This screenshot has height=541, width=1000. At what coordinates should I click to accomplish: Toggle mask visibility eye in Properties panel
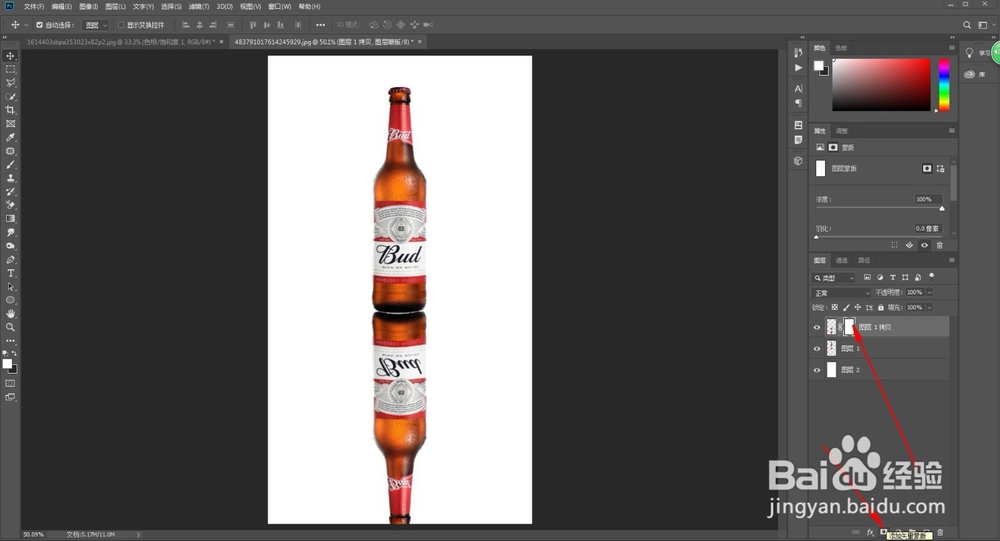[x=924, y=245]
